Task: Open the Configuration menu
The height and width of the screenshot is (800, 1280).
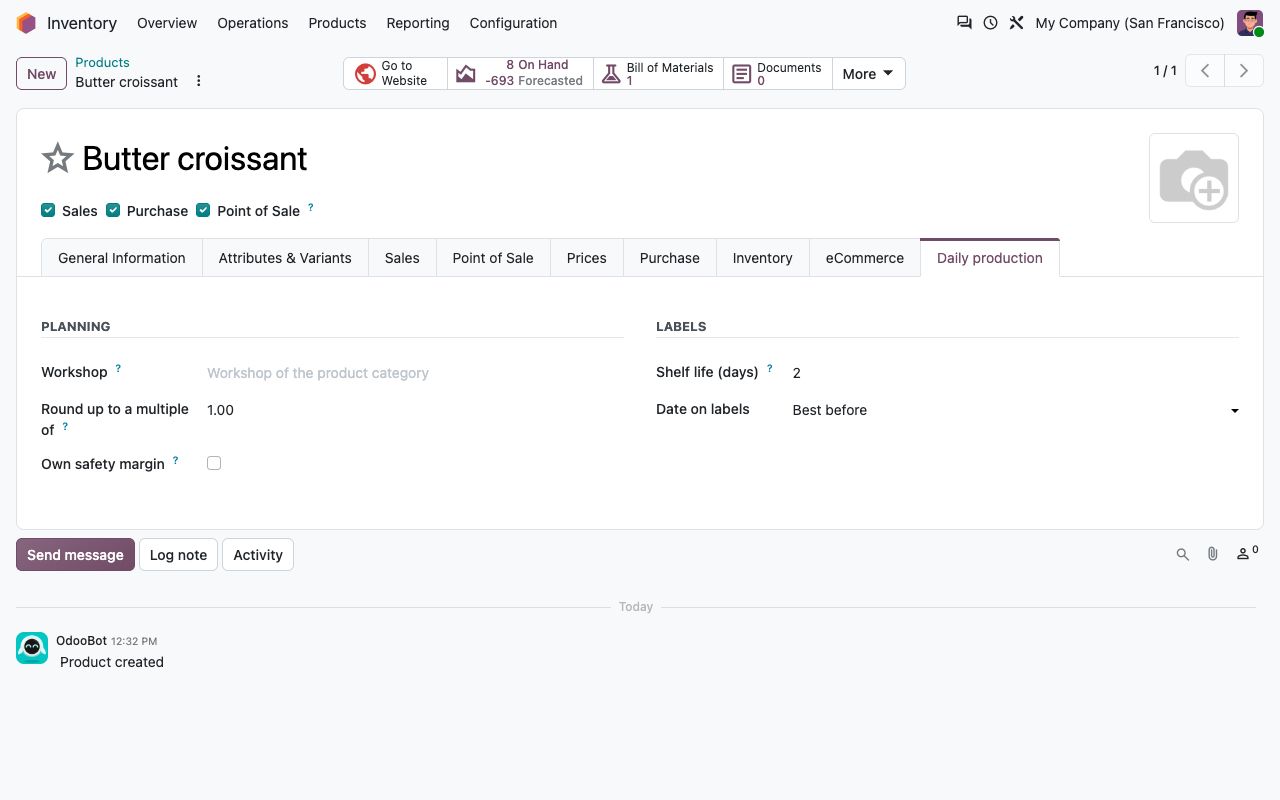Action: coord(514,23)
